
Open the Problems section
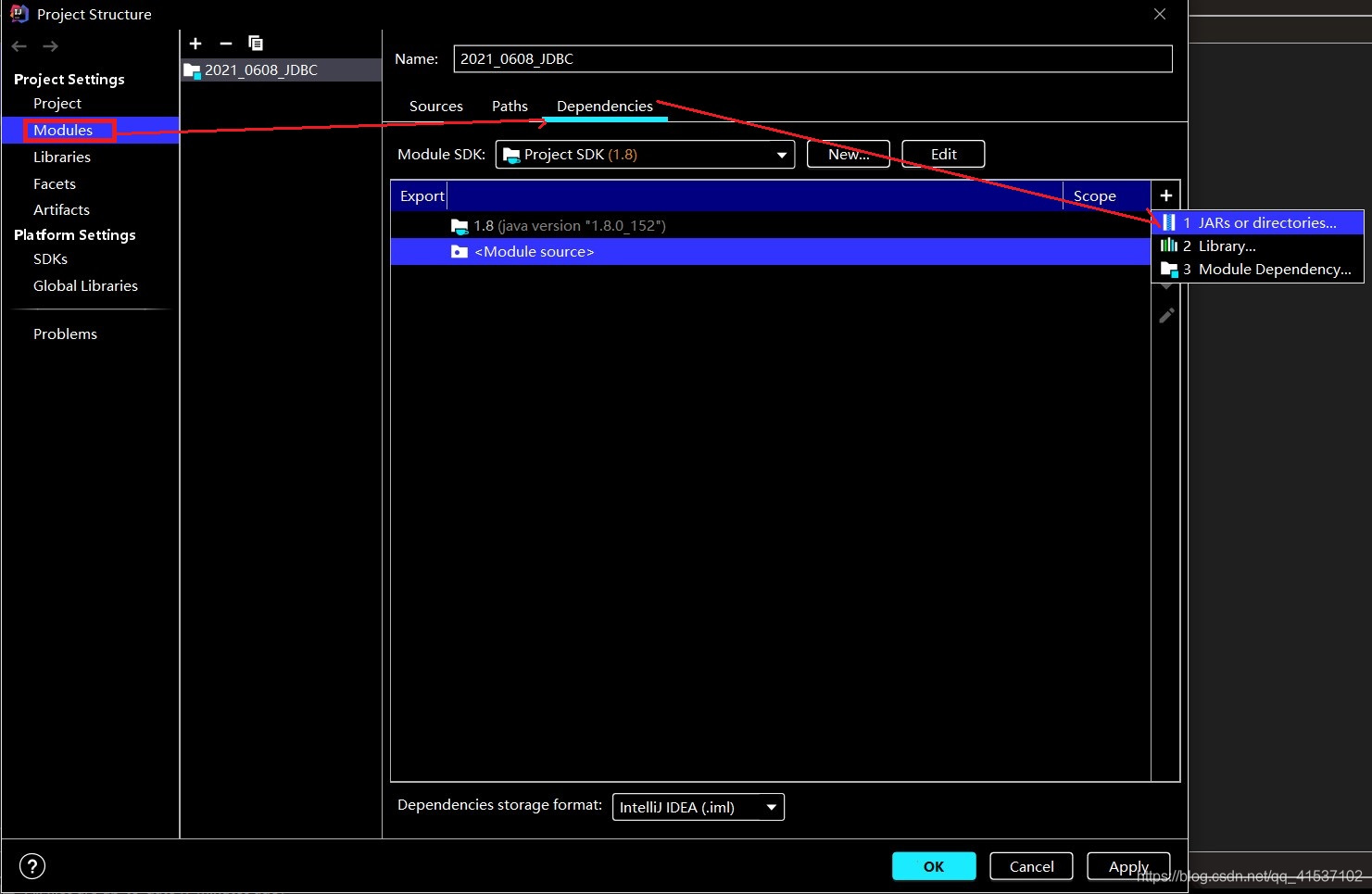click(x=65, y=334)
